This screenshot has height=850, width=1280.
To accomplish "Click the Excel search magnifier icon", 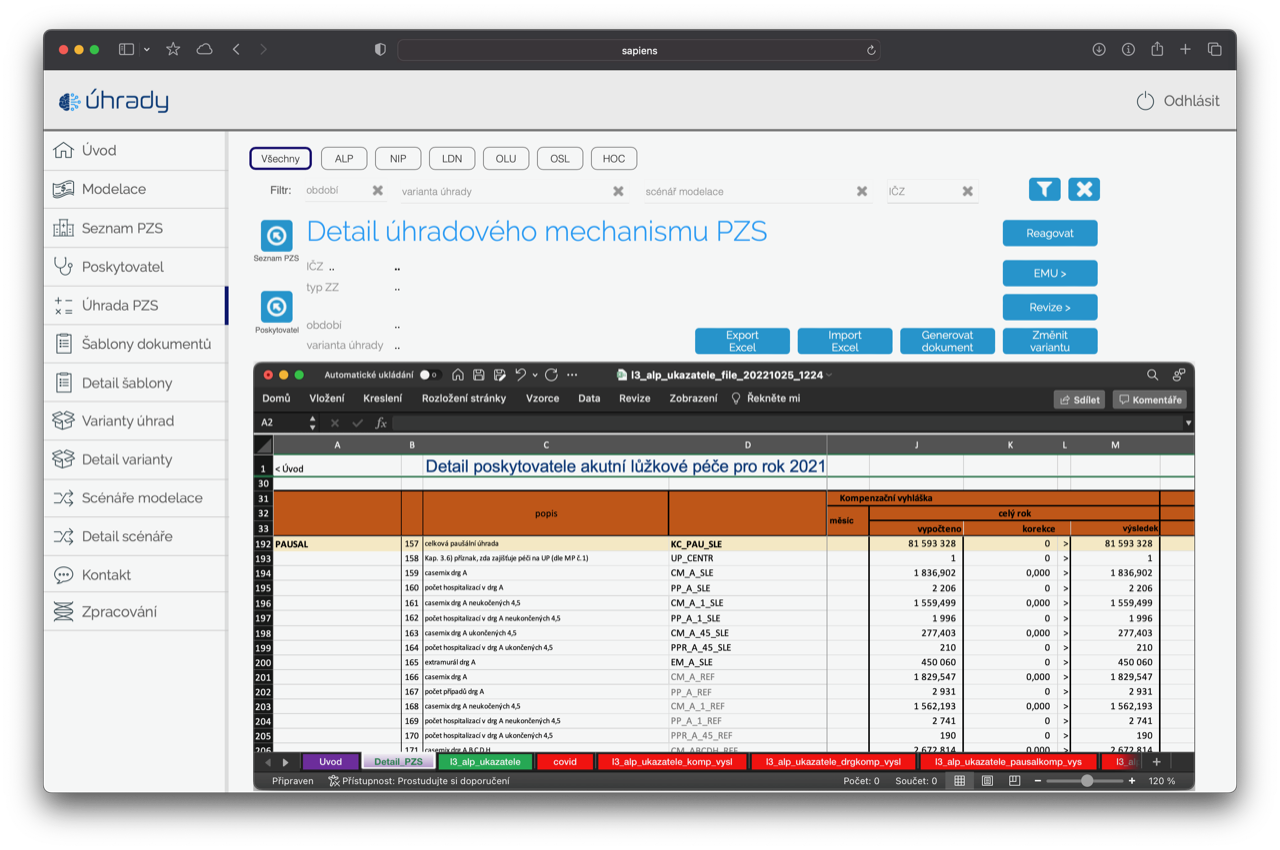I will (x=1152, y=375).
